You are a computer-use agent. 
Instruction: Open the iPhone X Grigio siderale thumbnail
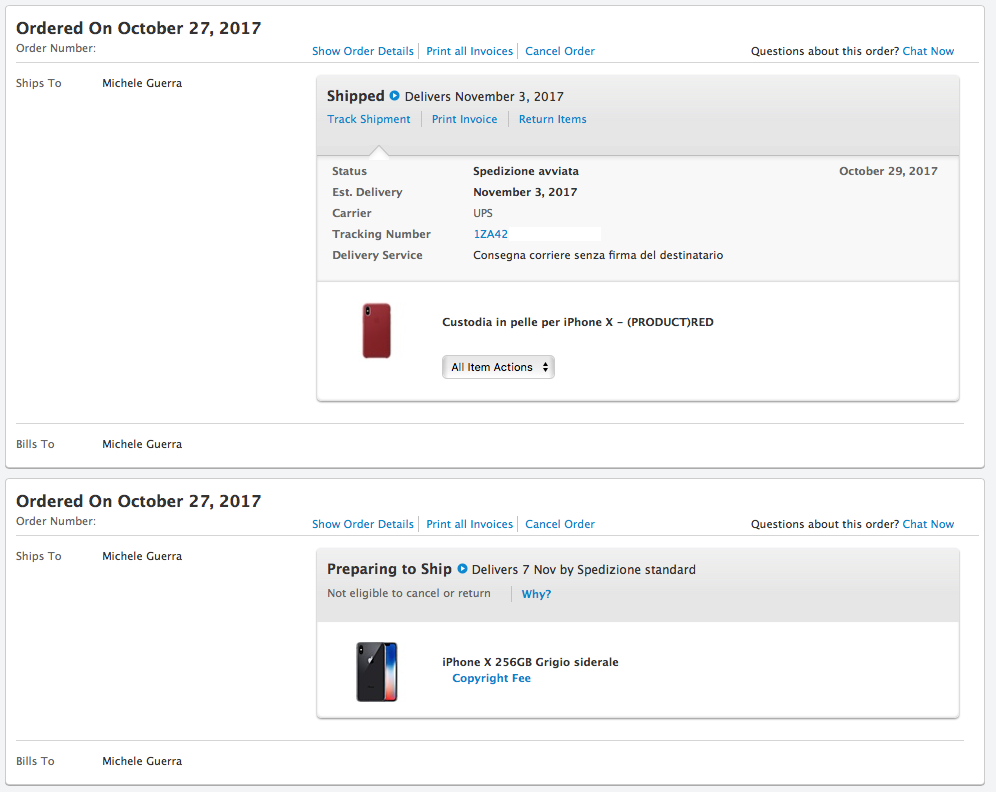[377, 671]
